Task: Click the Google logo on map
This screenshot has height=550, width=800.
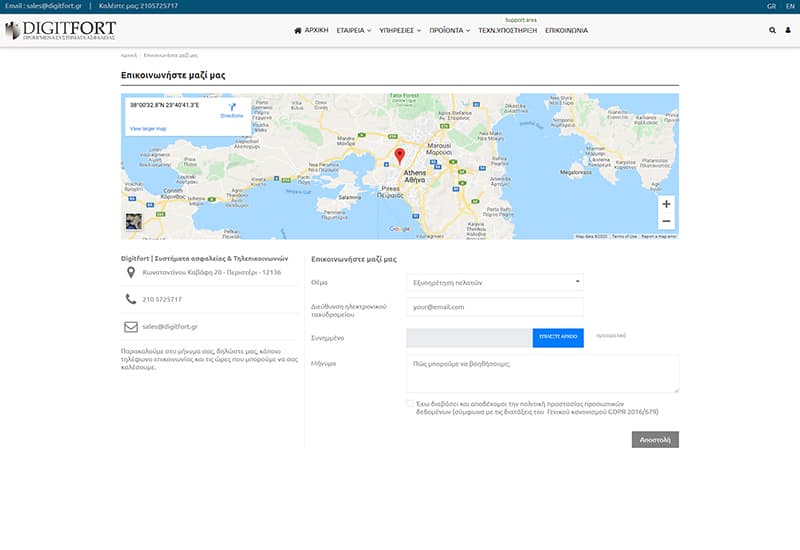Action: 399,229
